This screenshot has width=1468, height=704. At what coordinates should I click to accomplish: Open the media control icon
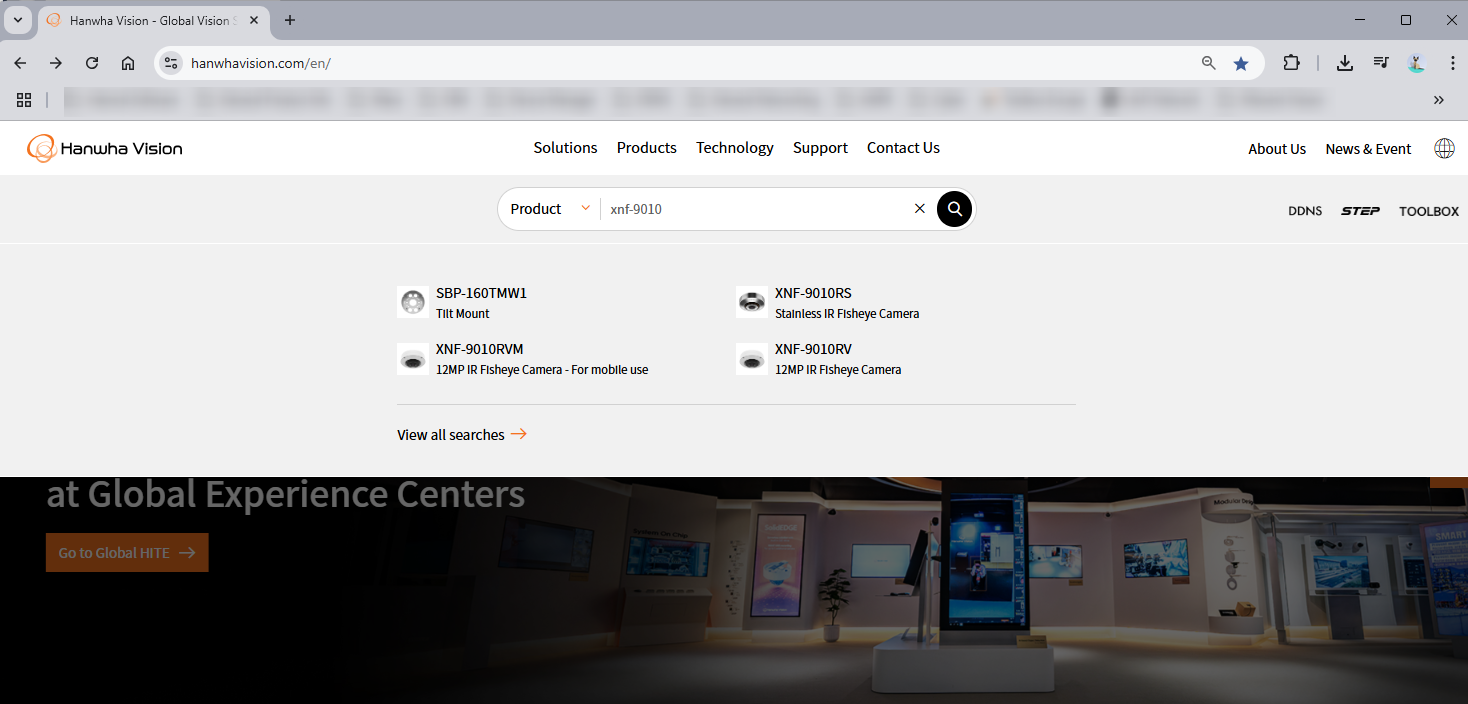pyautogui.click(x=1381, y=63)
